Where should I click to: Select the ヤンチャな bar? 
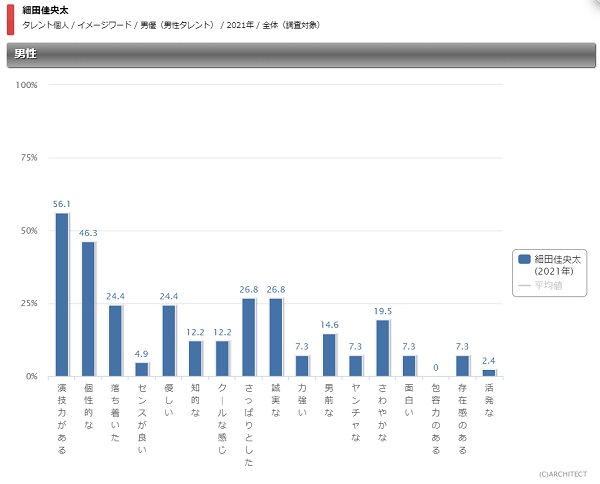(355, 365)
